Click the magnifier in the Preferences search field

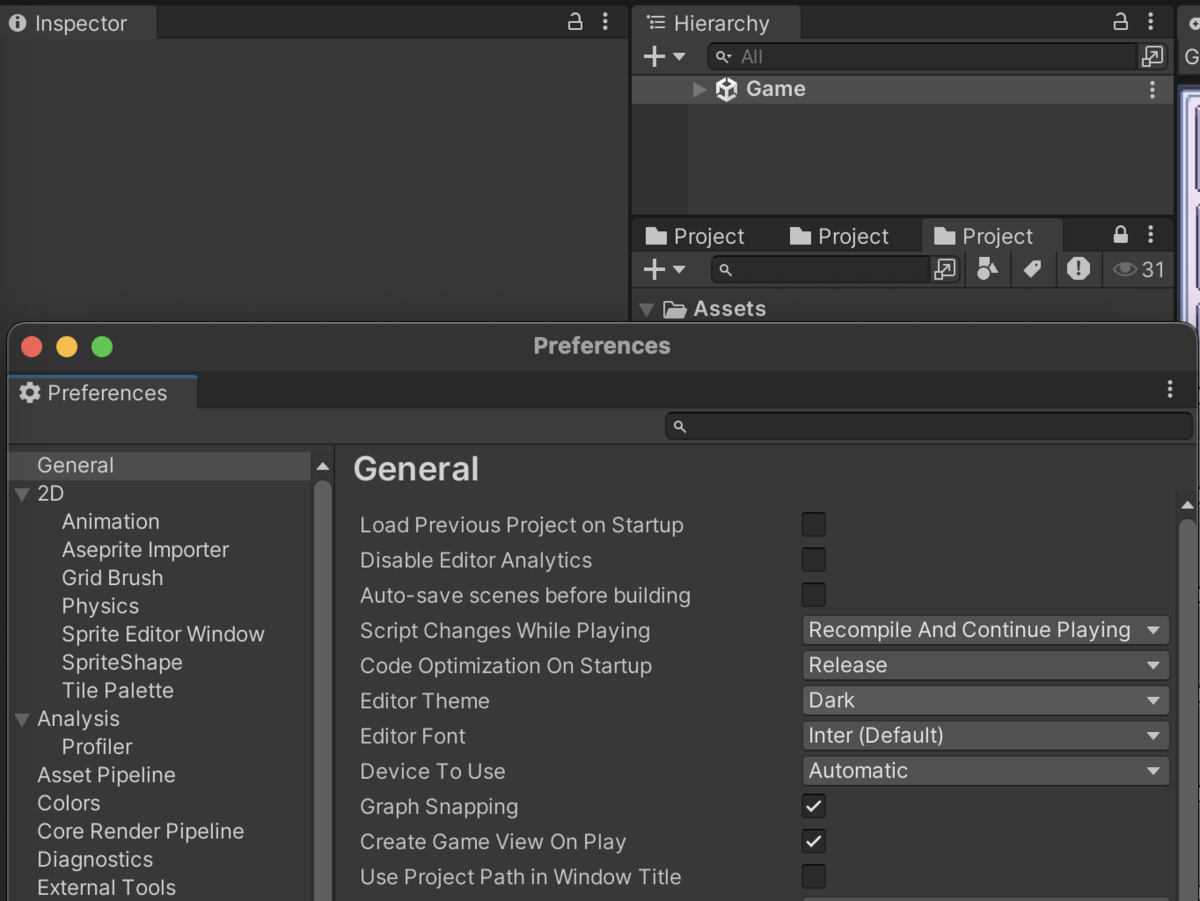(681, 426)
